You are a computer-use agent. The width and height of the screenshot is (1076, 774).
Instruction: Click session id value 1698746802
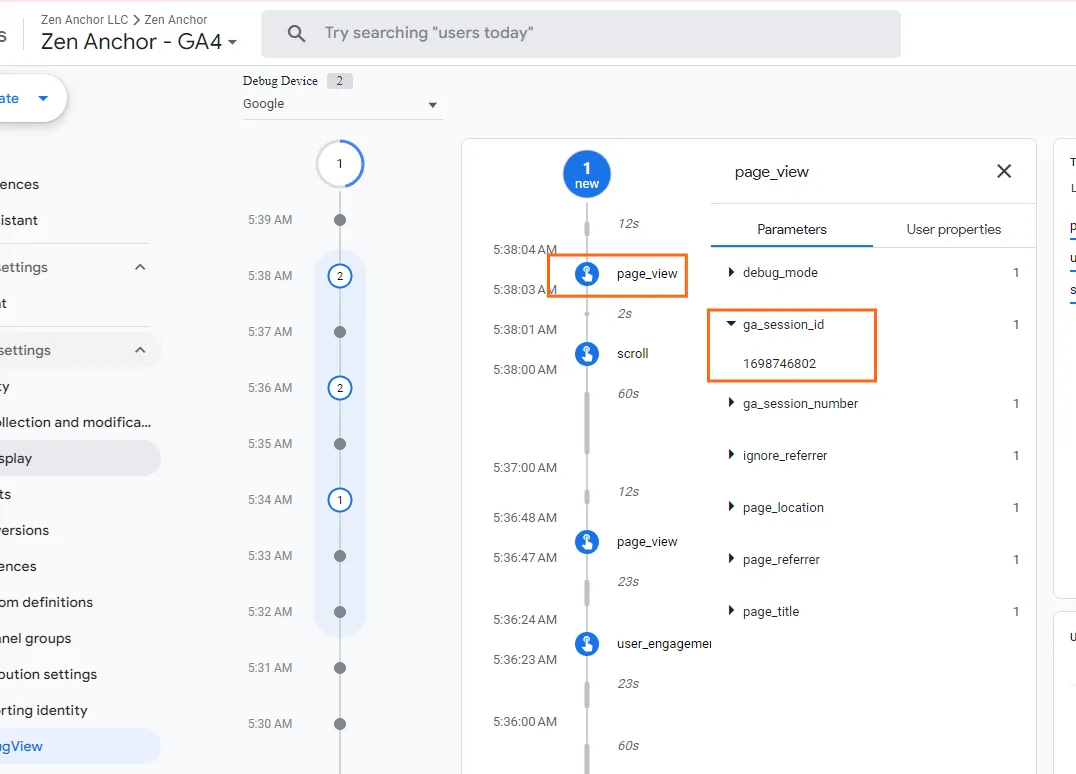click(779, 364)
